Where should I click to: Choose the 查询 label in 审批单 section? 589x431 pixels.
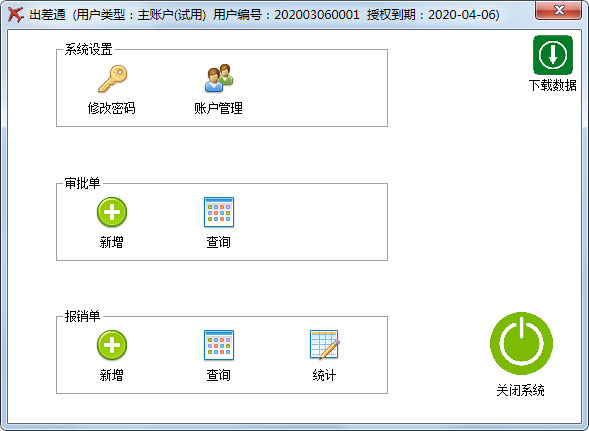click(218, 242)
